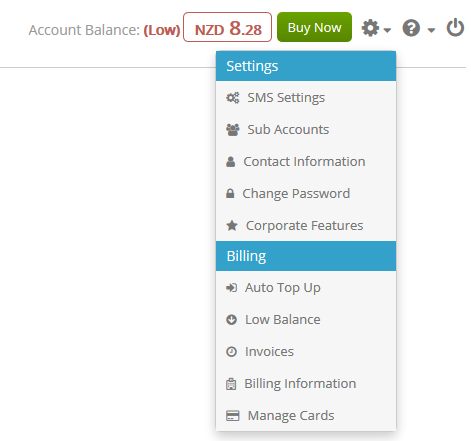The width and height of the screenshot is (471, 441).
Task: Click the NZD 8.28 balance box
Action: pos(227,27)
